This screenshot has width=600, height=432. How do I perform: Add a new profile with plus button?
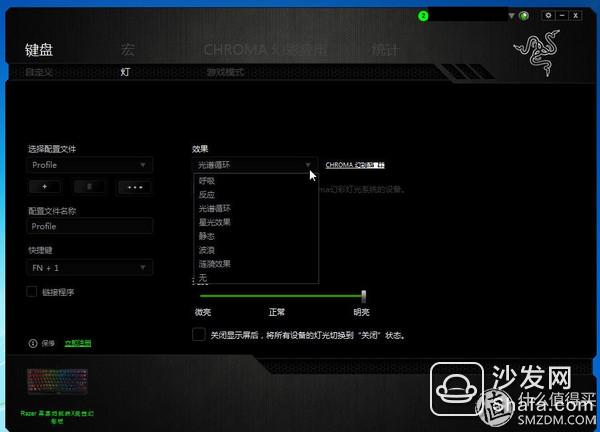pos(45,187)
